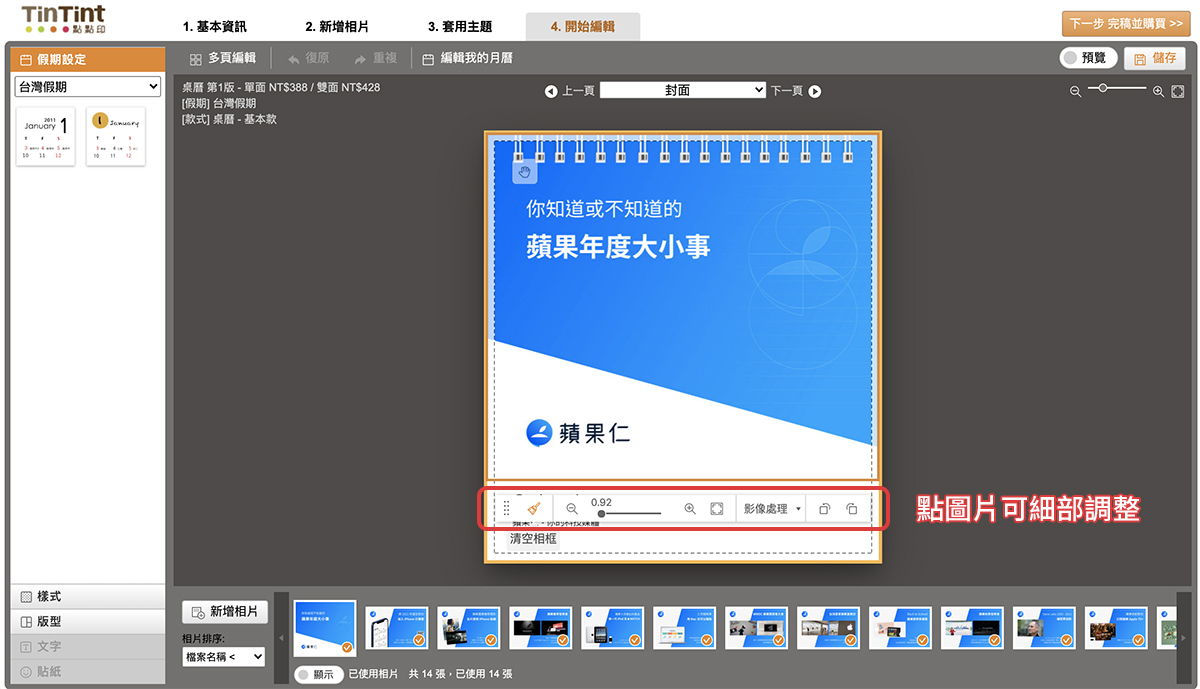Image resolution: width=1200 pixels, height=689 pixels.
Task: Click the 重複 redo button
Action: 376,59
